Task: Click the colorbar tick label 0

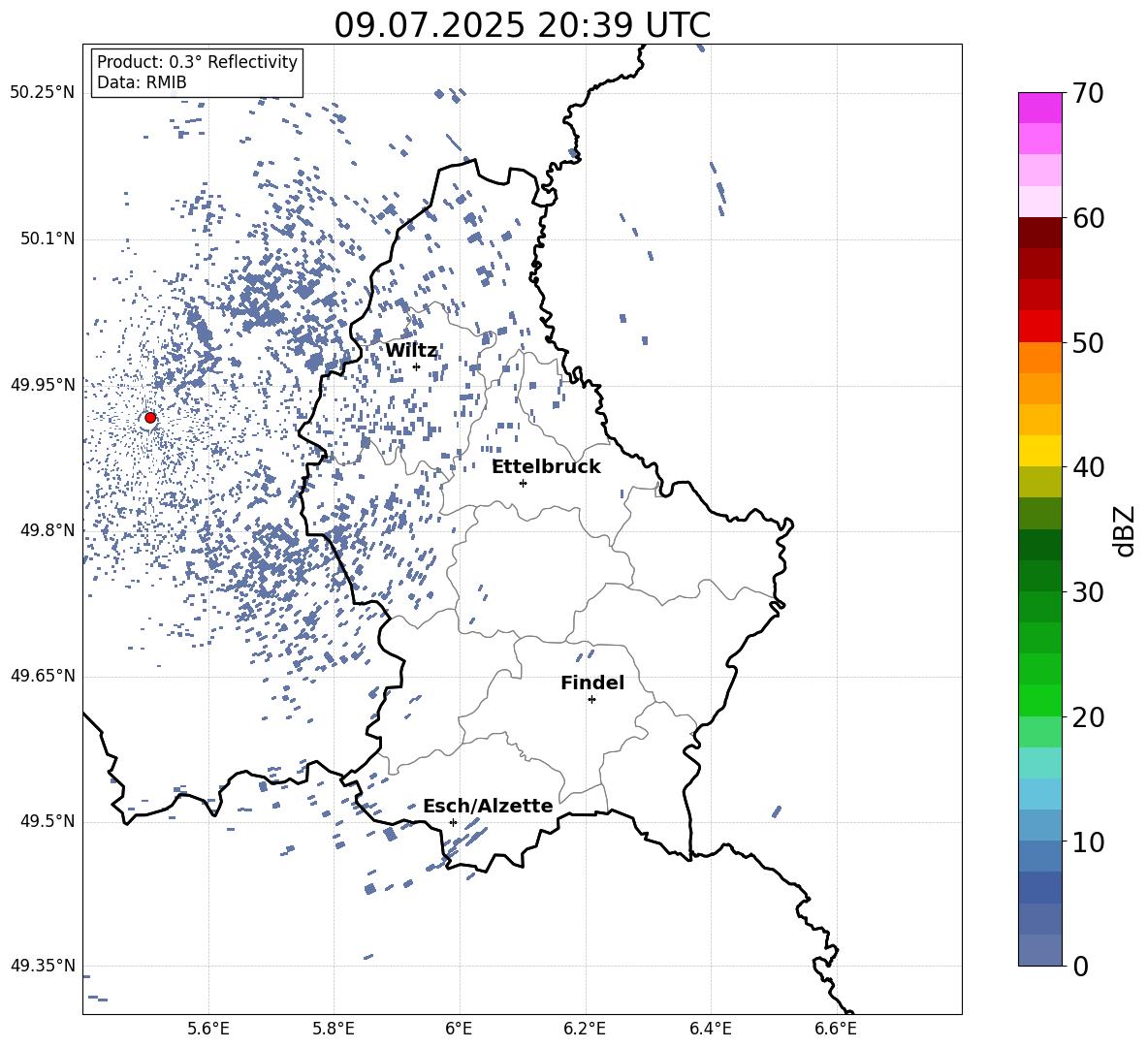Action: pos(1080,966)
